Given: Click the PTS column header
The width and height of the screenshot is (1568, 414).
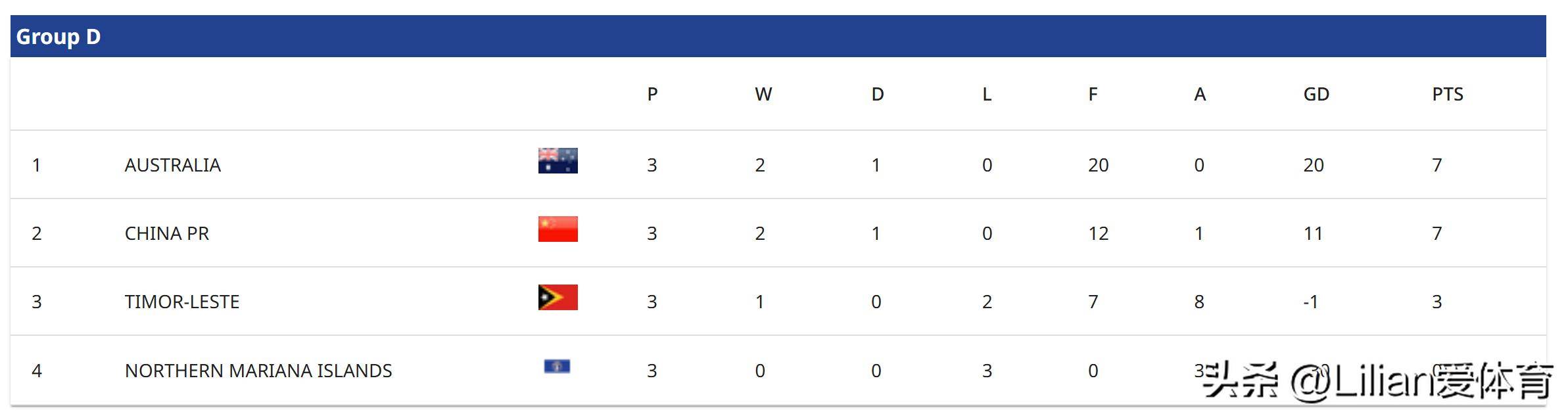Looking at the screenshot, I should tap(1448, 95).
